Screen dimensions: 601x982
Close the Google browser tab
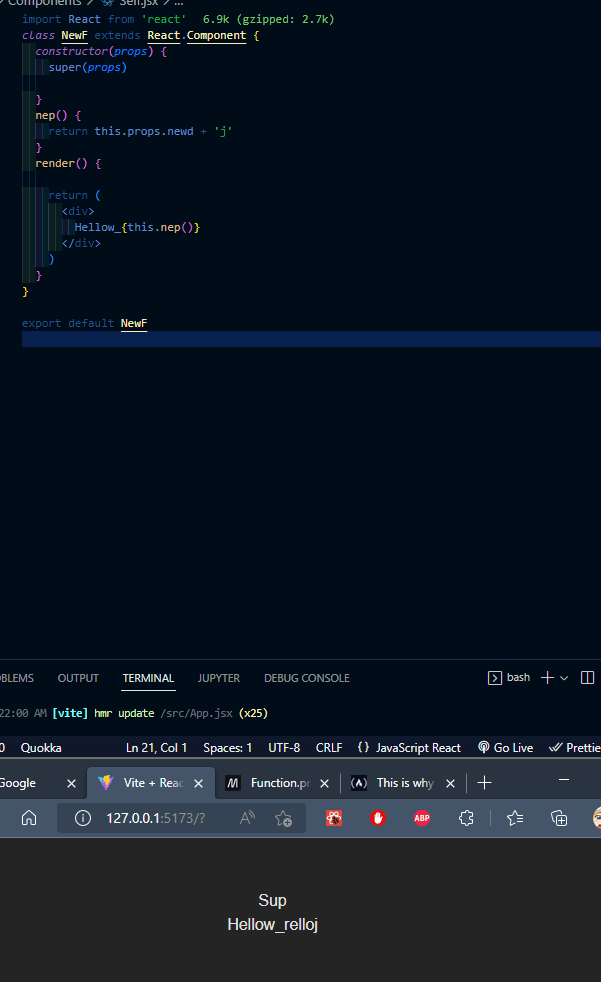[x=71, y=783]
